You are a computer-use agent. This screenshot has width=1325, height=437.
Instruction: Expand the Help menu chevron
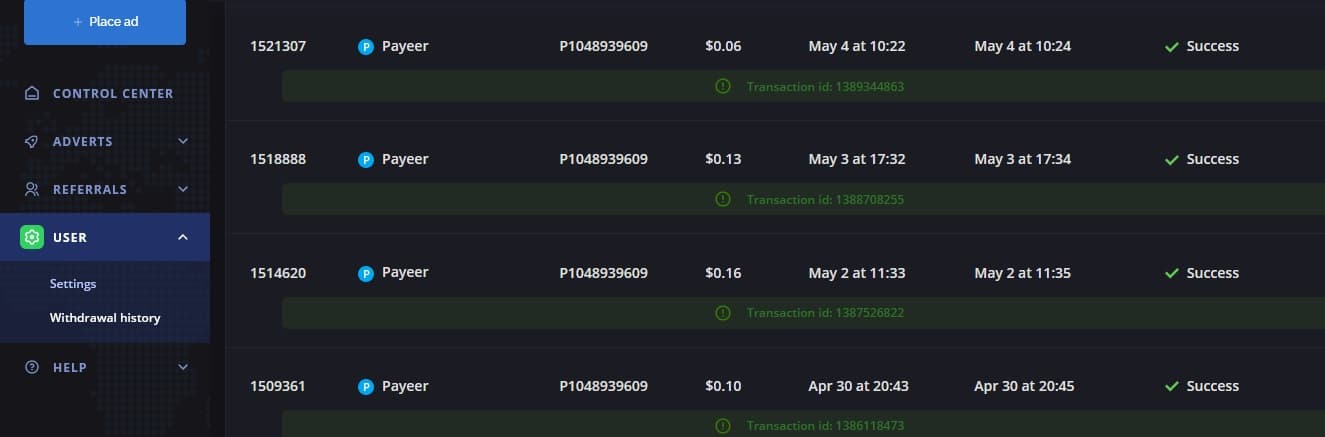(183, 367)
